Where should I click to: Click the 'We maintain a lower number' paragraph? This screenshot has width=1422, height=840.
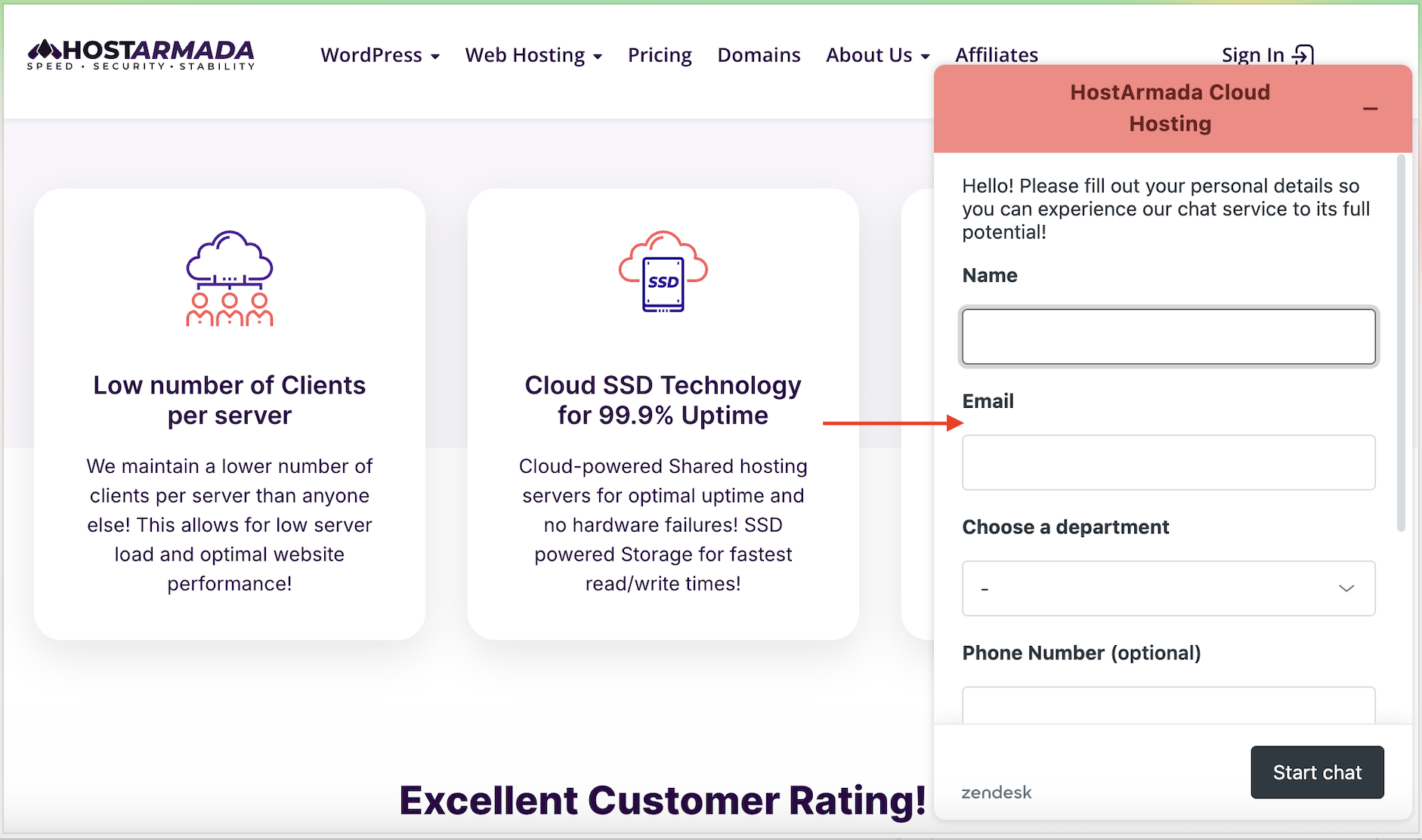pyautogui.click(x=230, y=525)
